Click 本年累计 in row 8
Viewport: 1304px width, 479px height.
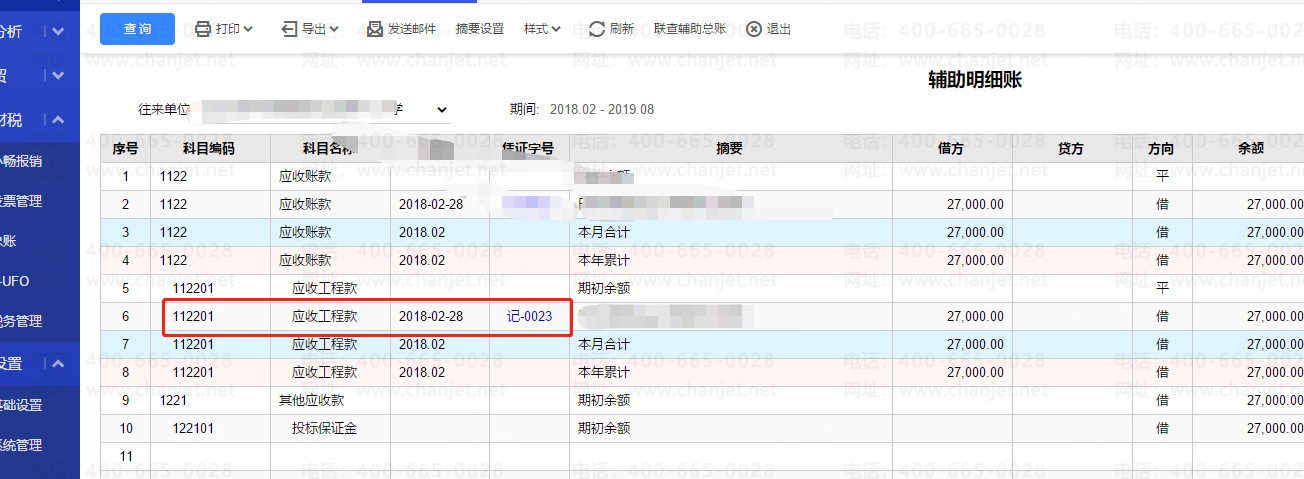tap(604, 372)
